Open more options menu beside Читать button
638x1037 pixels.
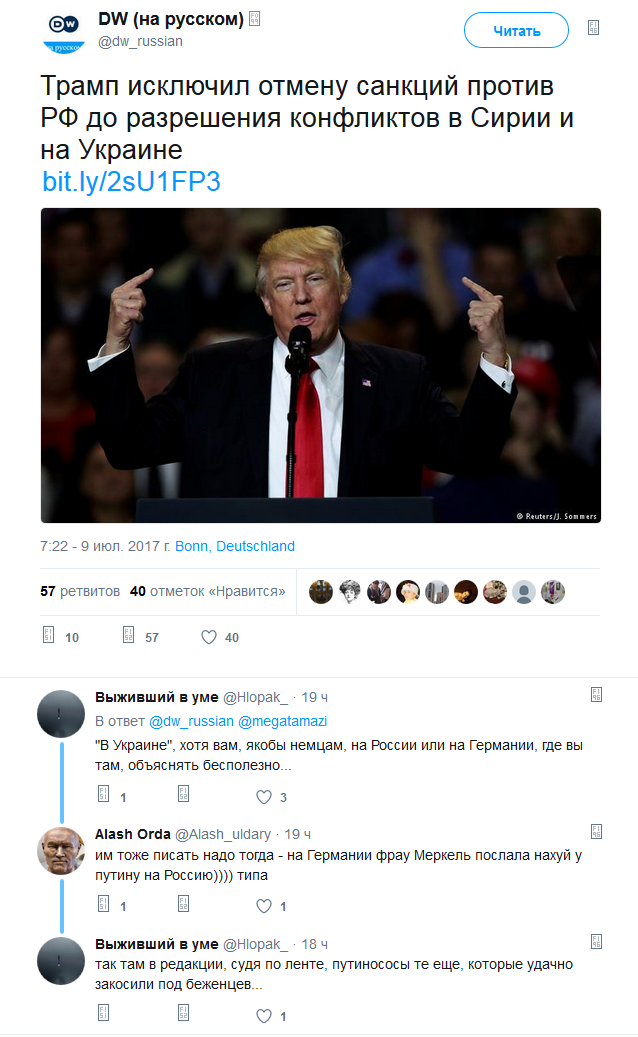click(x=594, y=28)
